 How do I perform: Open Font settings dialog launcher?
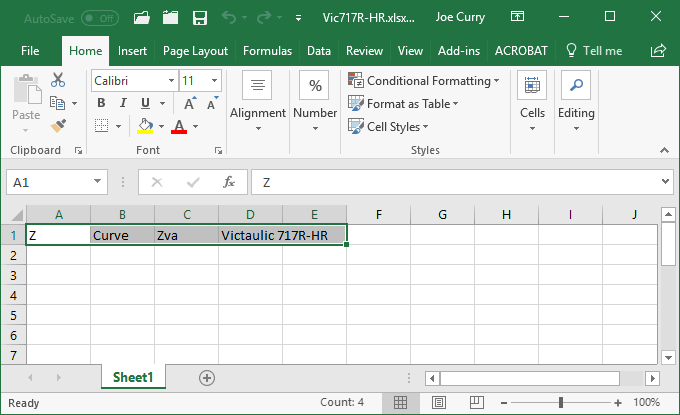[219, 150]
